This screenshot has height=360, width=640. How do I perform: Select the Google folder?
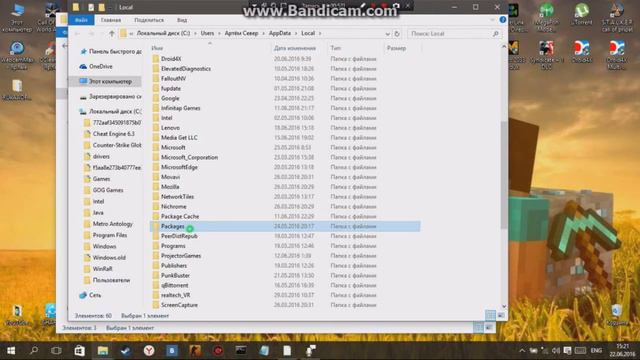coord(170,98)
